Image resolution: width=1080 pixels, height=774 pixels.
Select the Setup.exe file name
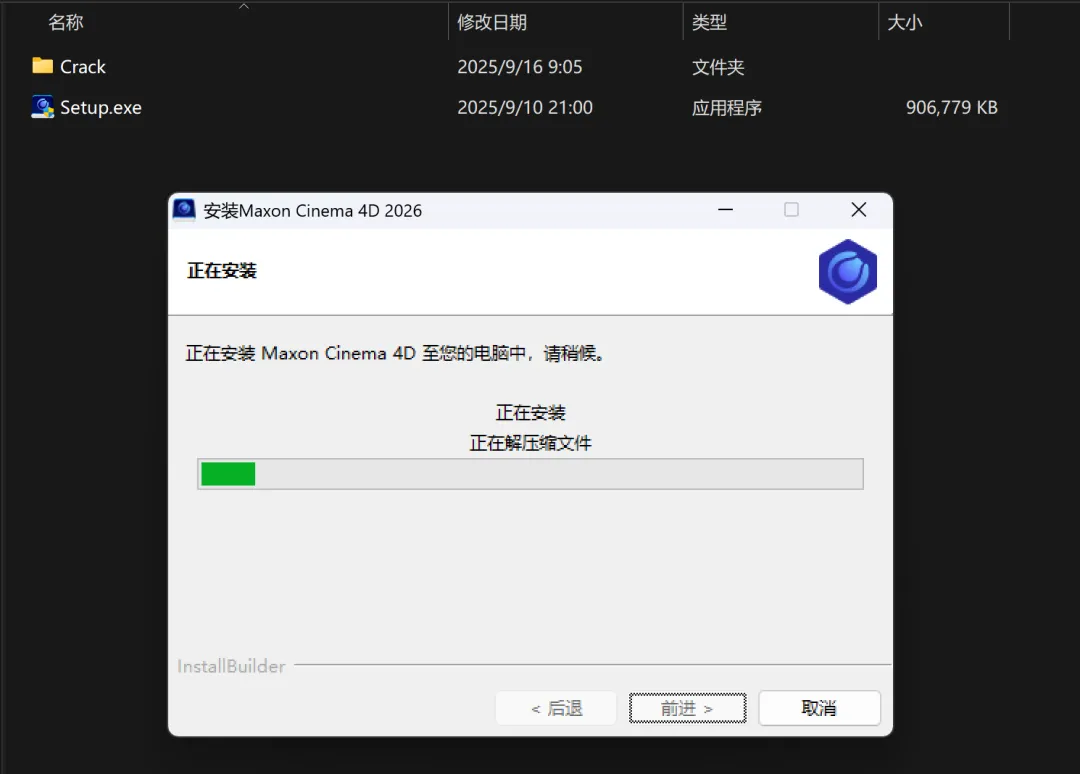coord(101,107)
